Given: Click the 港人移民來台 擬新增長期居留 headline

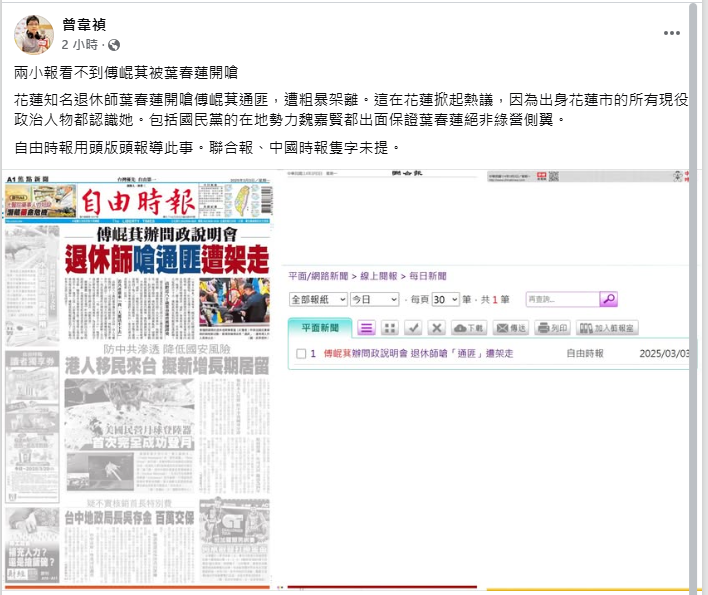Looking at the screenshot, I should click(x=167, y=366).
